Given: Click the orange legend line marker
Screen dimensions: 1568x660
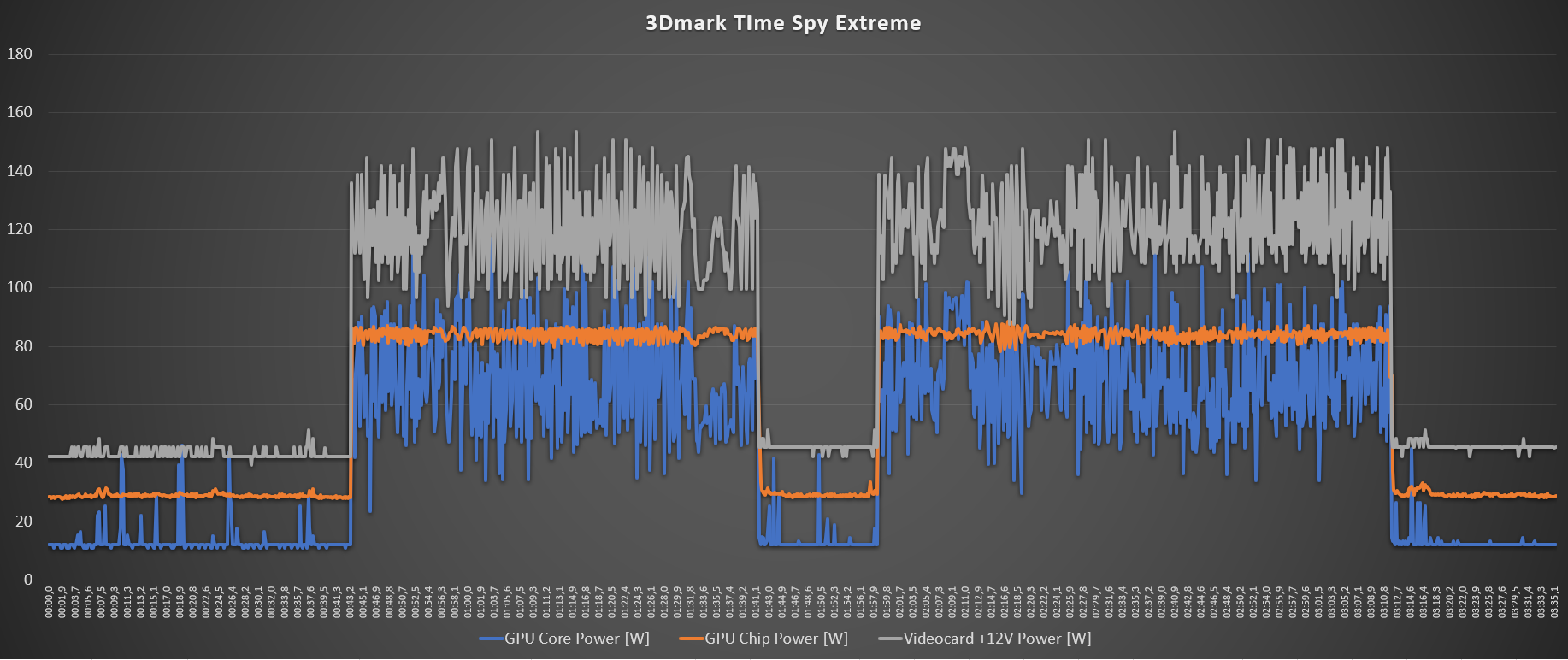Looking at the screenshot, I should point(692,639).
